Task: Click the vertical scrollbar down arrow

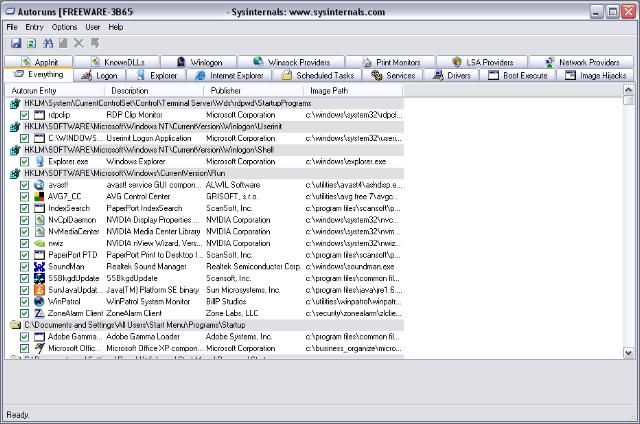Action: click(x=628, y=353)
